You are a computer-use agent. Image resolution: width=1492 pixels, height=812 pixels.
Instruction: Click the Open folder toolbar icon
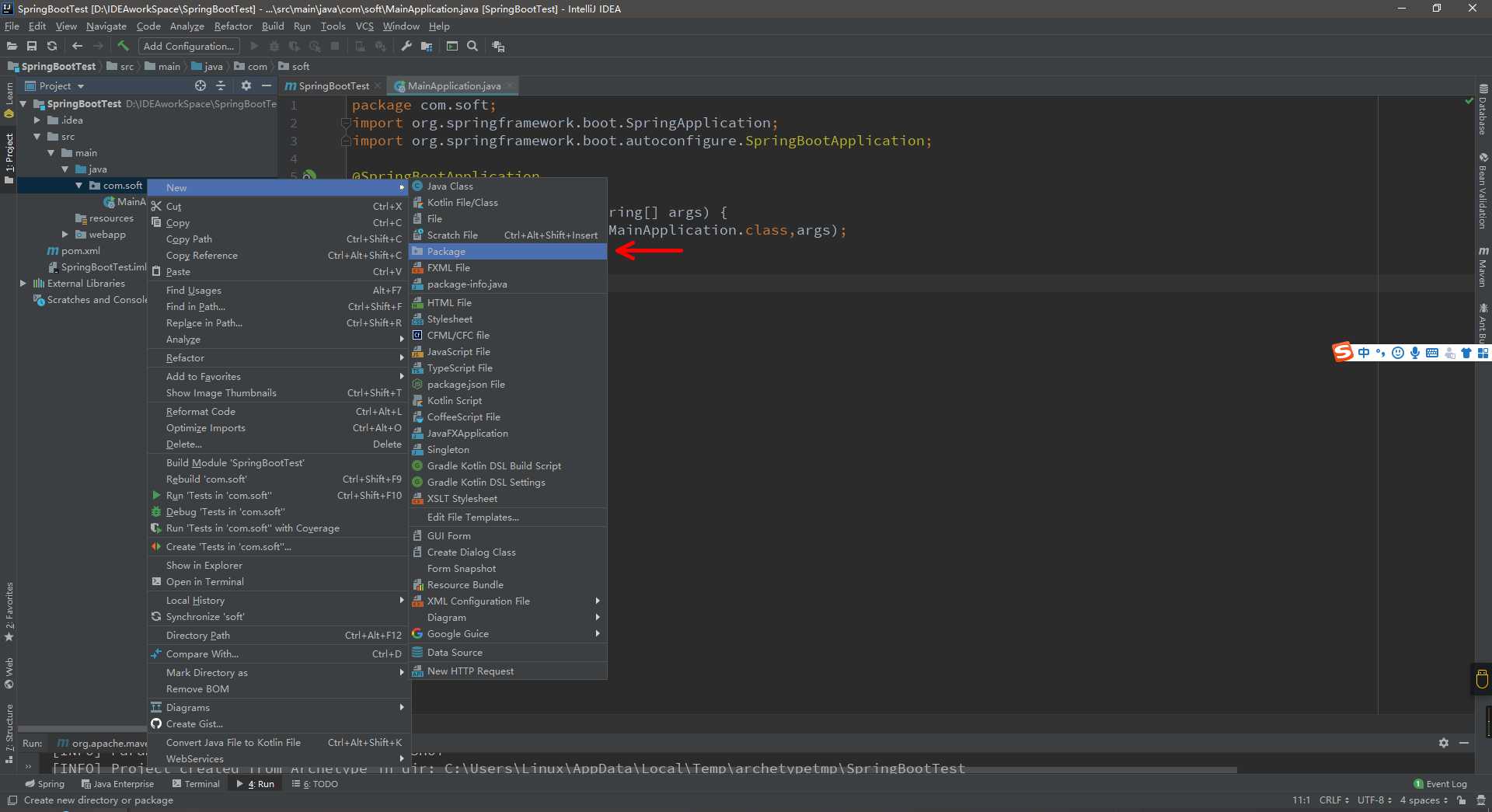point(12,47)
